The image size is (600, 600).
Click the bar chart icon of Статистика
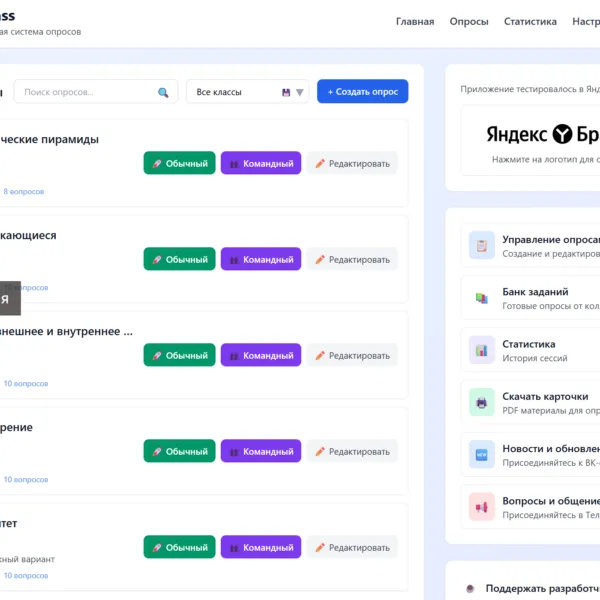coord(482,350)
